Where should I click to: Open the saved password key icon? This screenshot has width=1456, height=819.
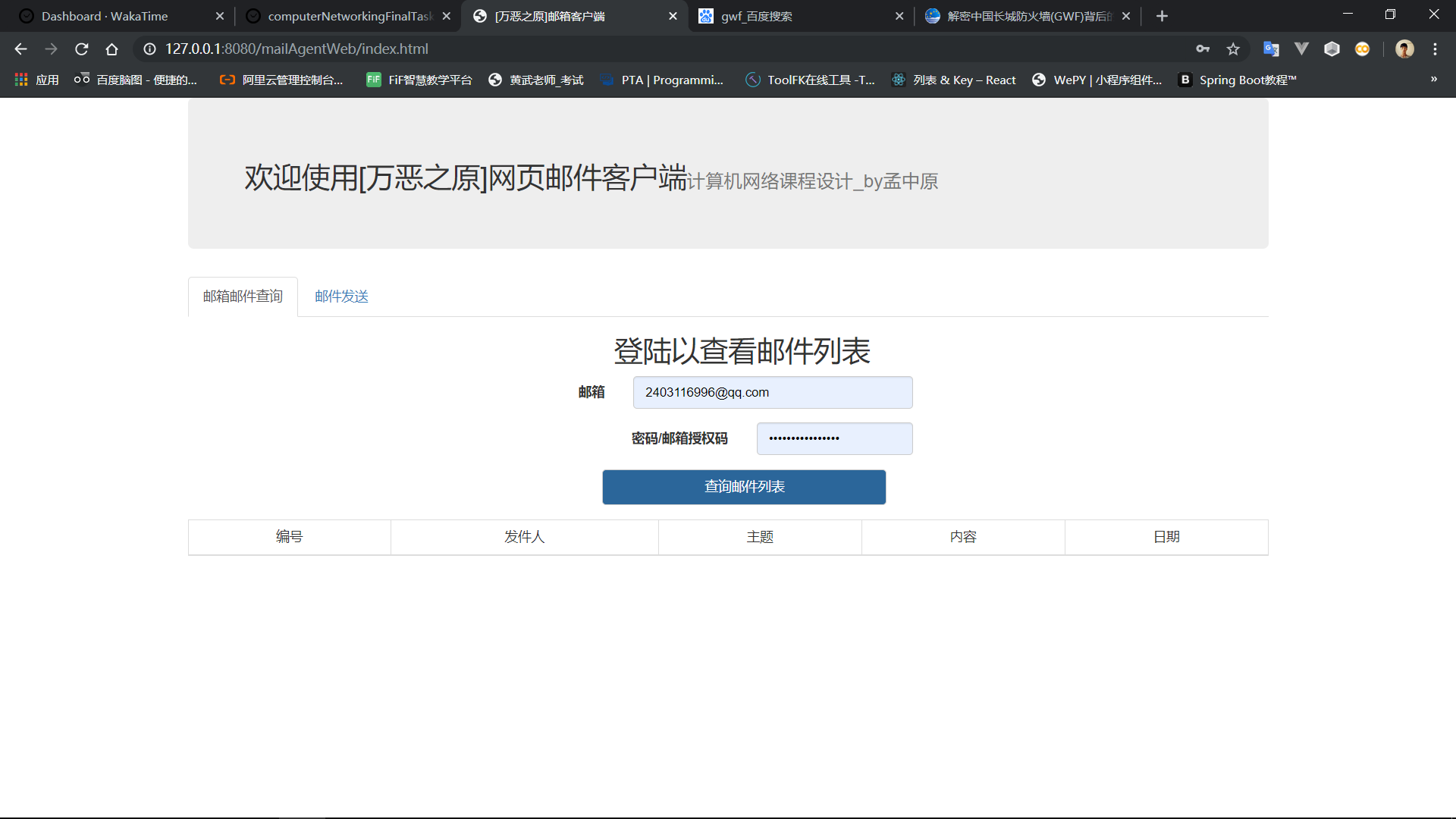coord(1203,49)
